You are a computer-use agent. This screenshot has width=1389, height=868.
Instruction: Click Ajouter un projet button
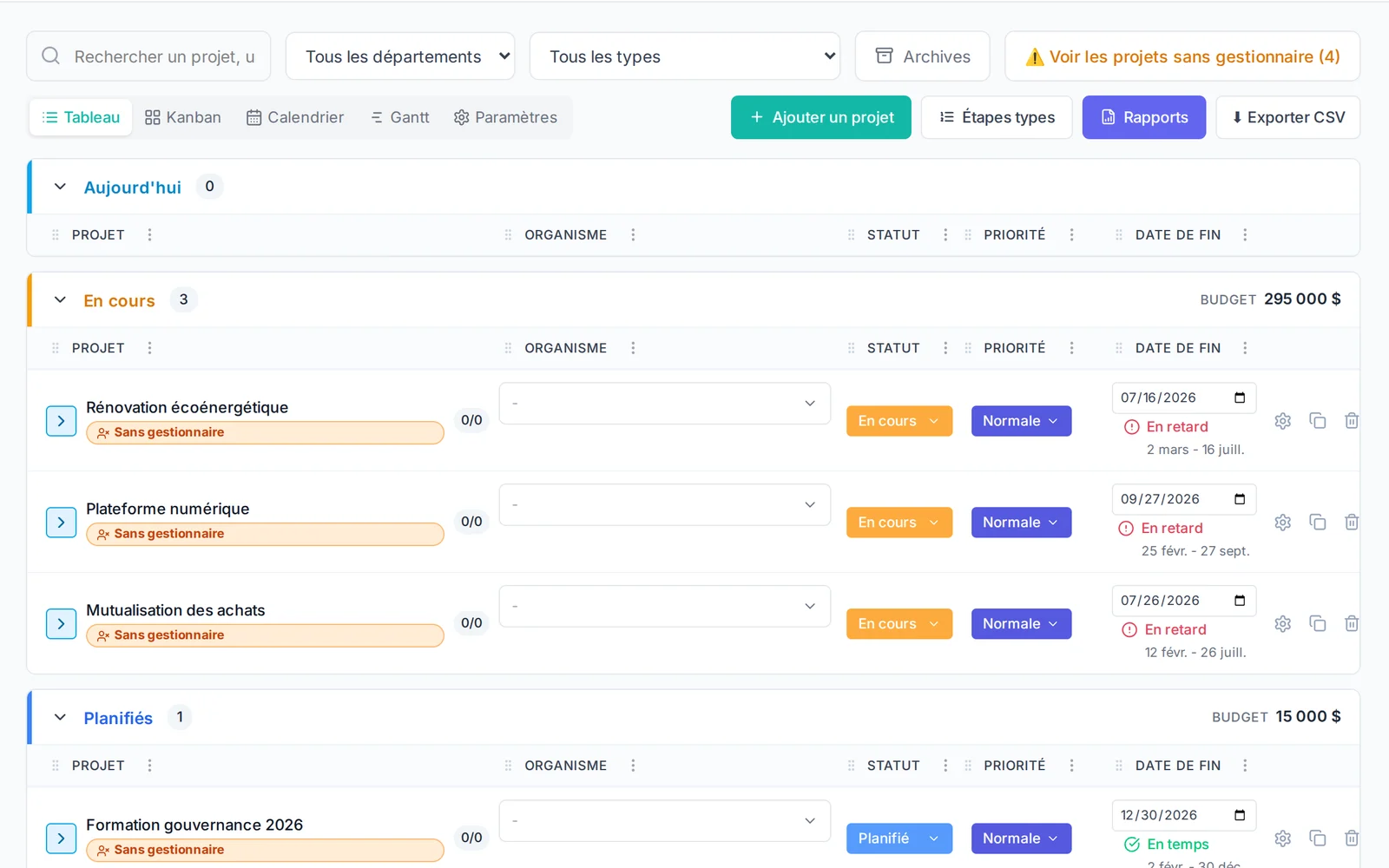click(x=821, y=117)
